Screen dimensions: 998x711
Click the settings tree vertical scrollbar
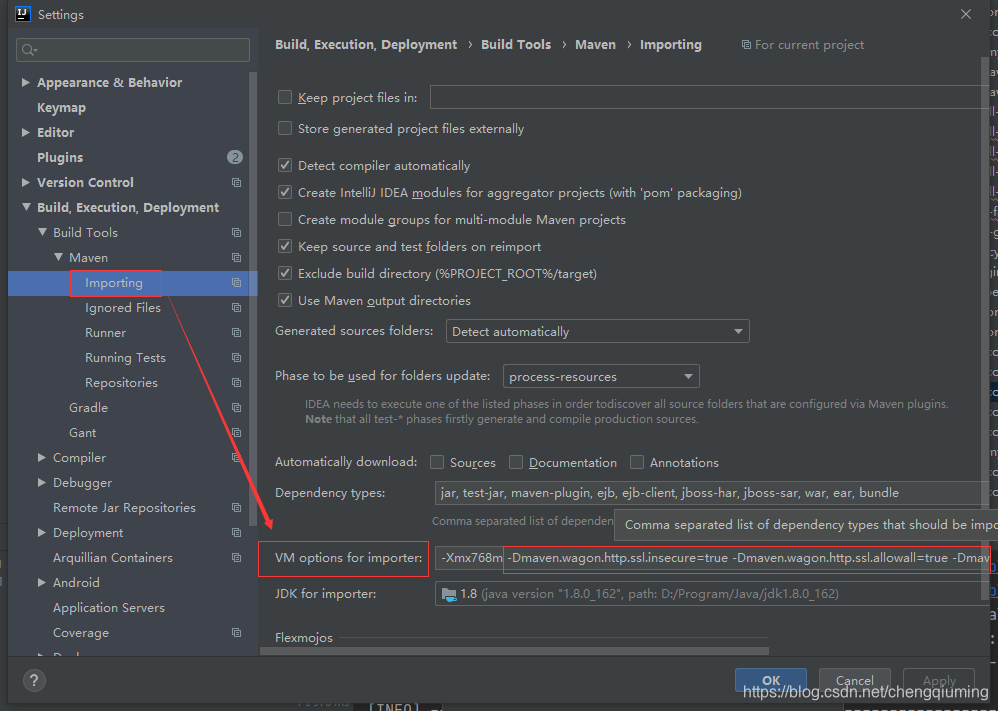click(x=253, y=299)
